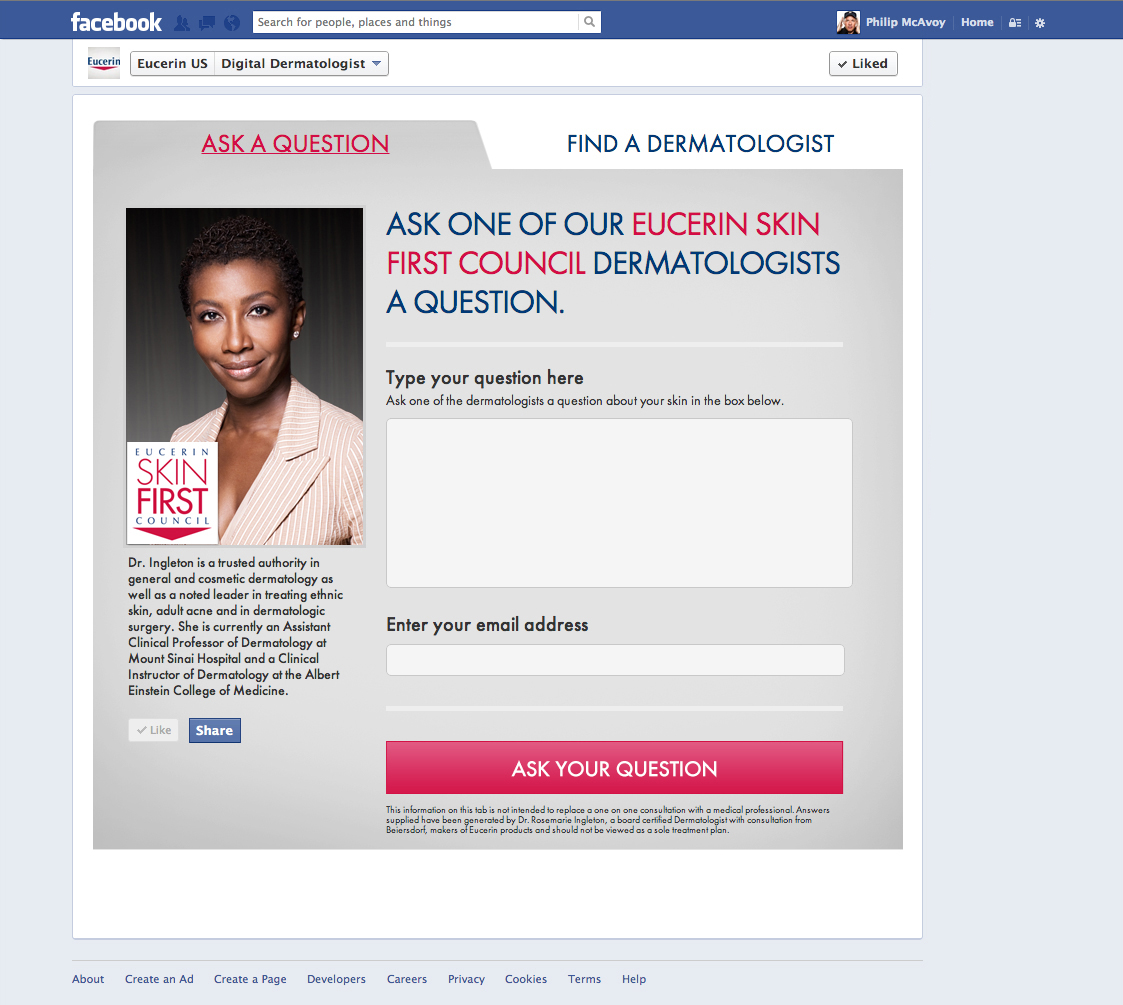Click the search magnifier icon
Screen dimensions: 1123x1005
tap(589, 22)
